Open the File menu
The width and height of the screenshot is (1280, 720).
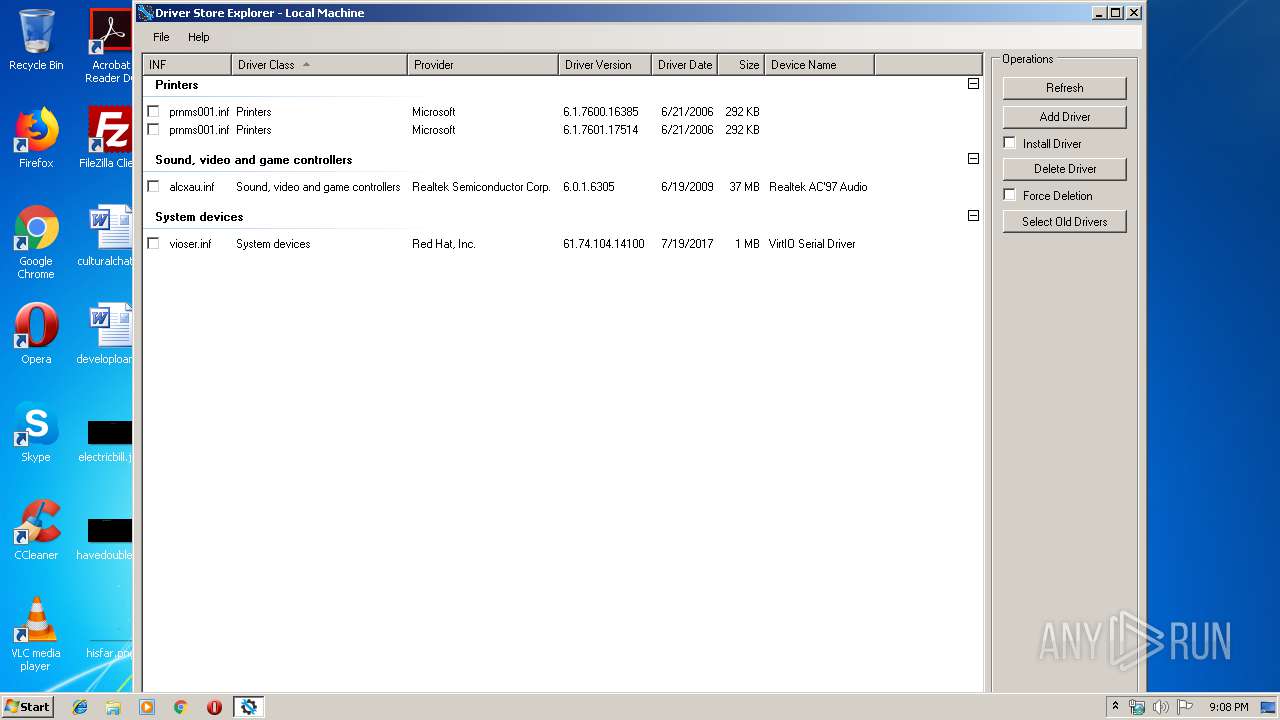pyautogui.click(x=161, y=37)
